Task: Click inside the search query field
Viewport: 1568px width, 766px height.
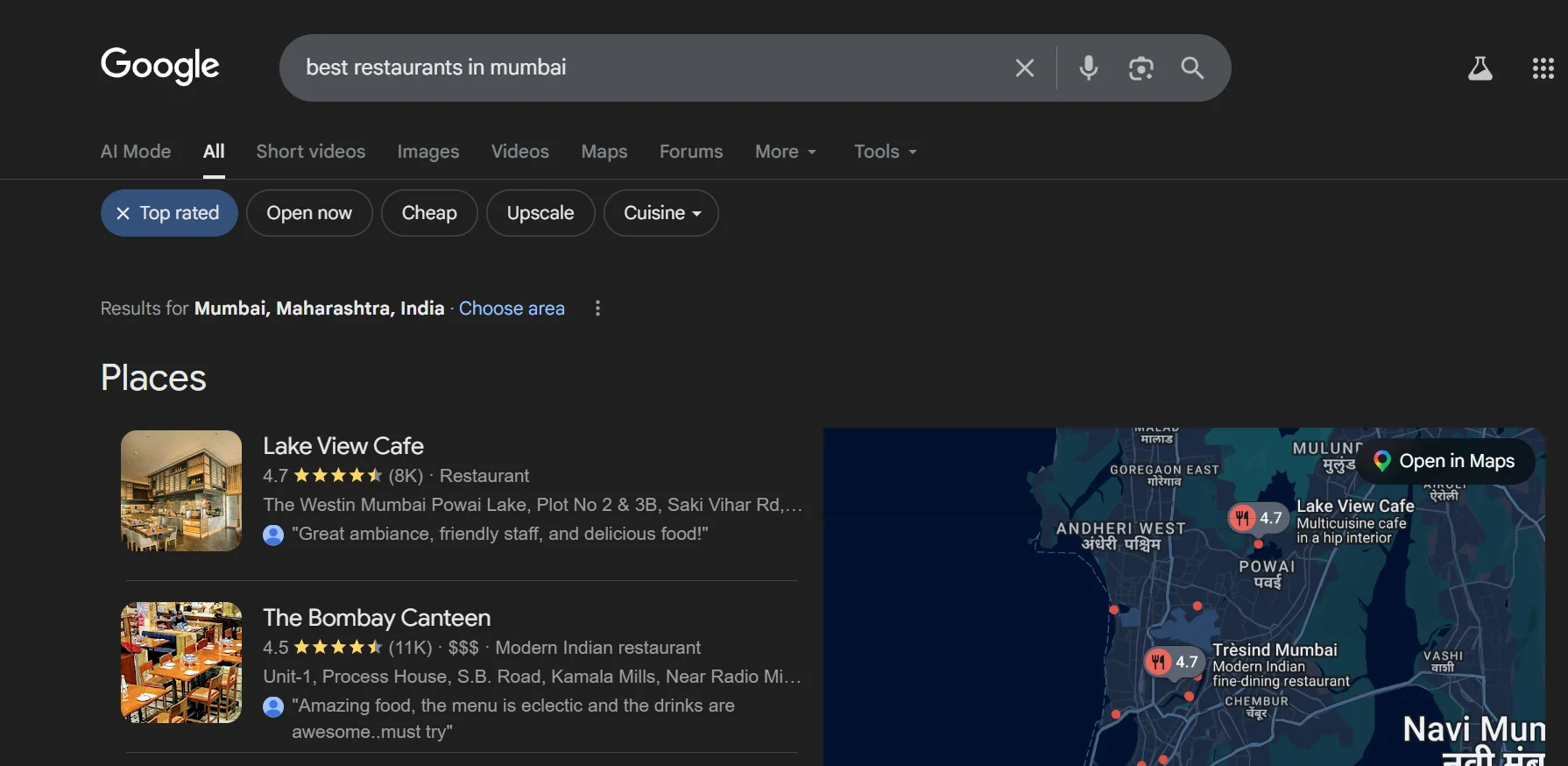Action: (648, 67)
